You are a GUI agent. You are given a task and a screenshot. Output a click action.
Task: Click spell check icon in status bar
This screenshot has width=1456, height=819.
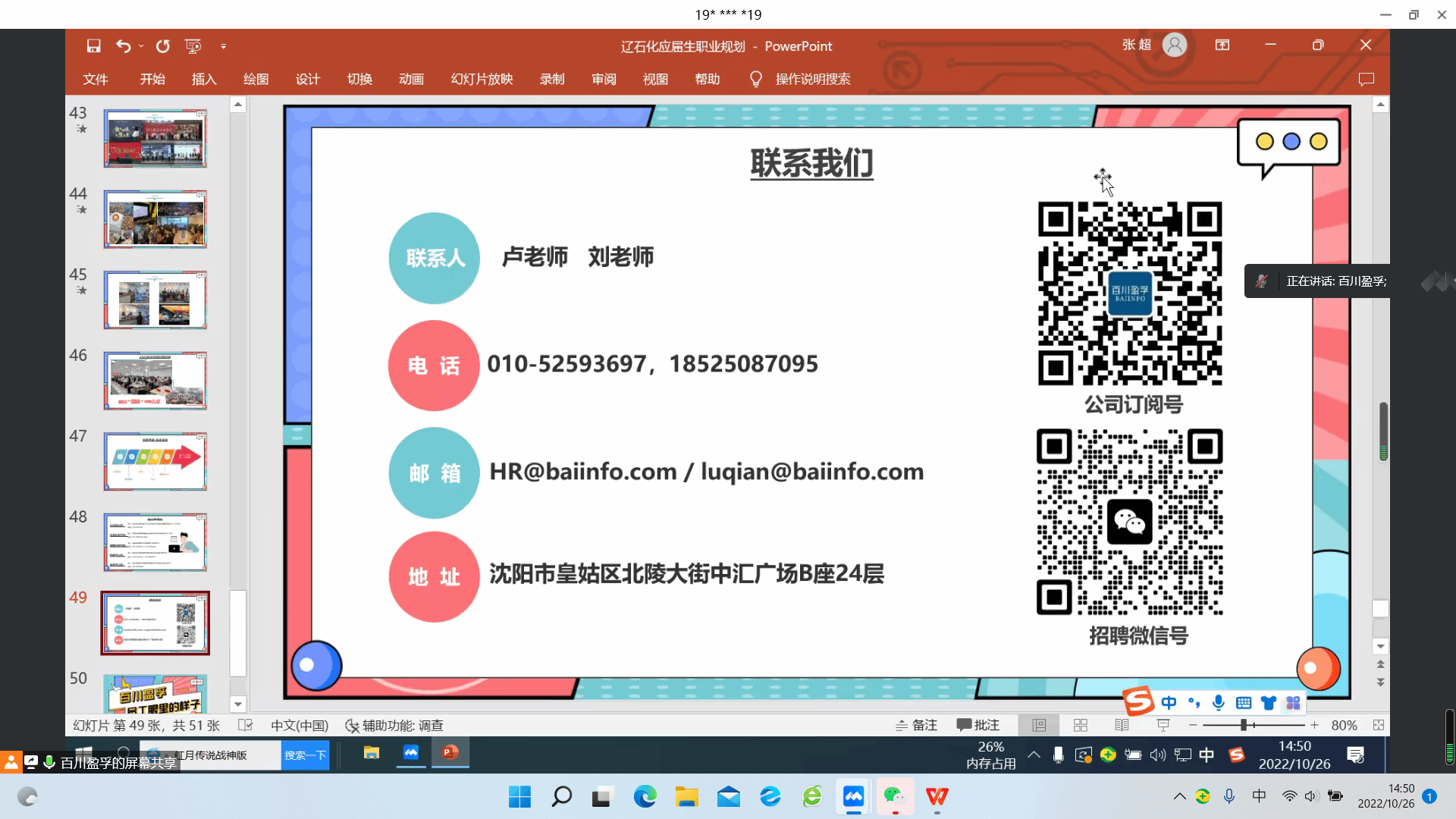tap(245, 726)
